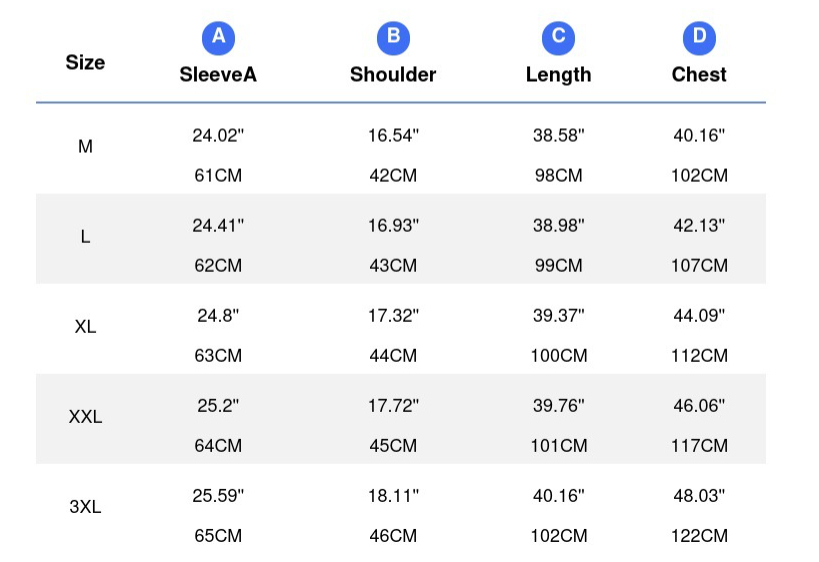Select the Size column header
This screenshot has width=819, height=562.
(85, 63)
